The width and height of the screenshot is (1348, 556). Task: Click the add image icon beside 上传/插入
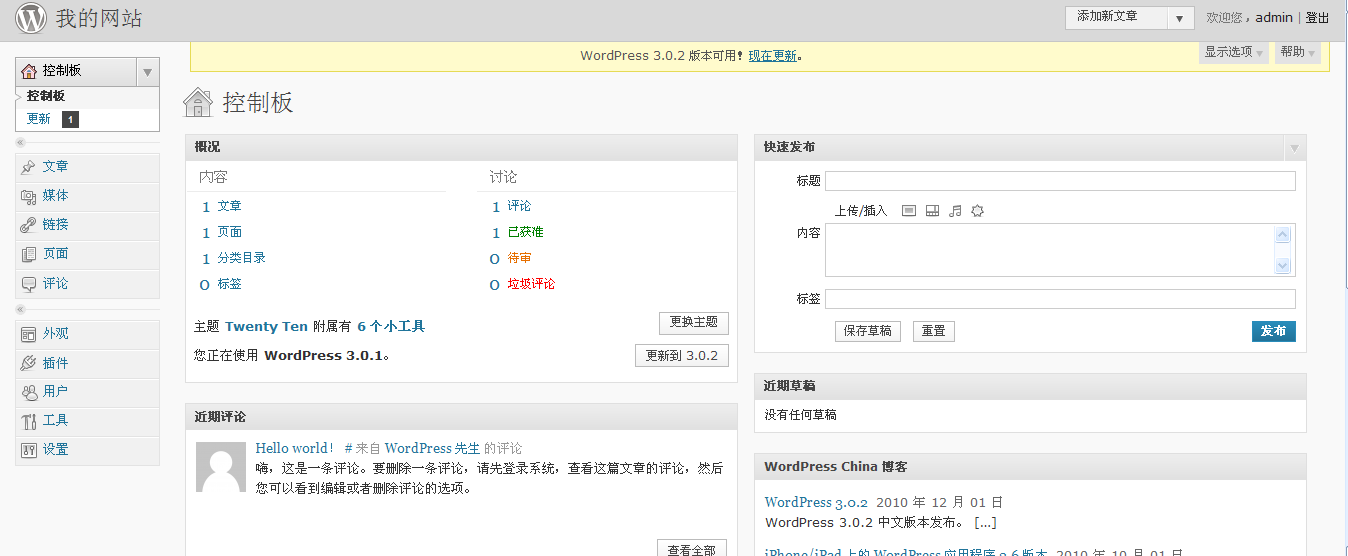[909, 211]
